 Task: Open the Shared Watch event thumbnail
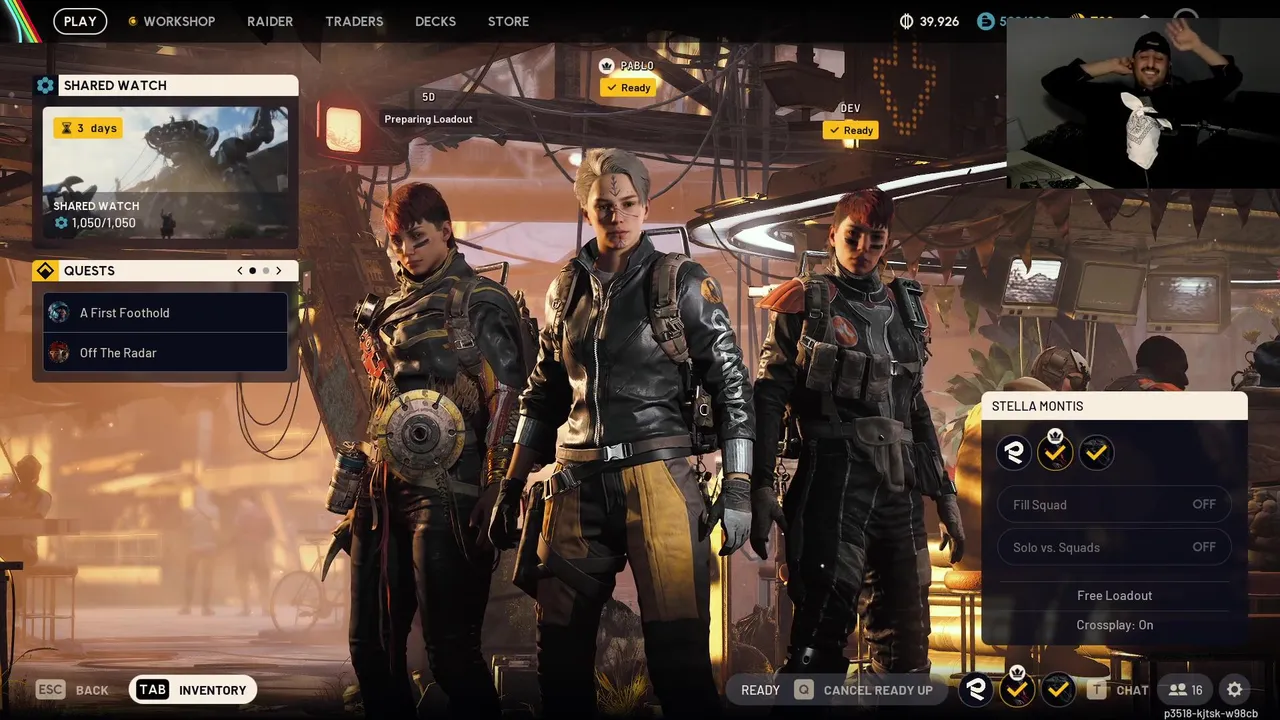pyautogui.click(x=166, y=172)
